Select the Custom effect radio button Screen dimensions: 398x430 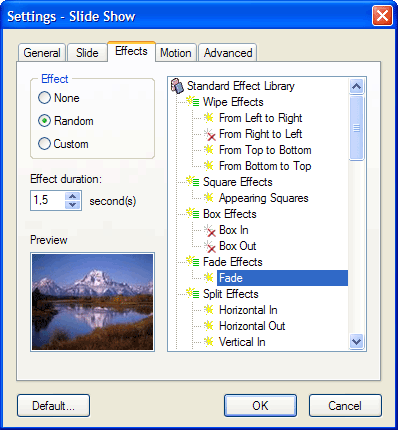44,144
